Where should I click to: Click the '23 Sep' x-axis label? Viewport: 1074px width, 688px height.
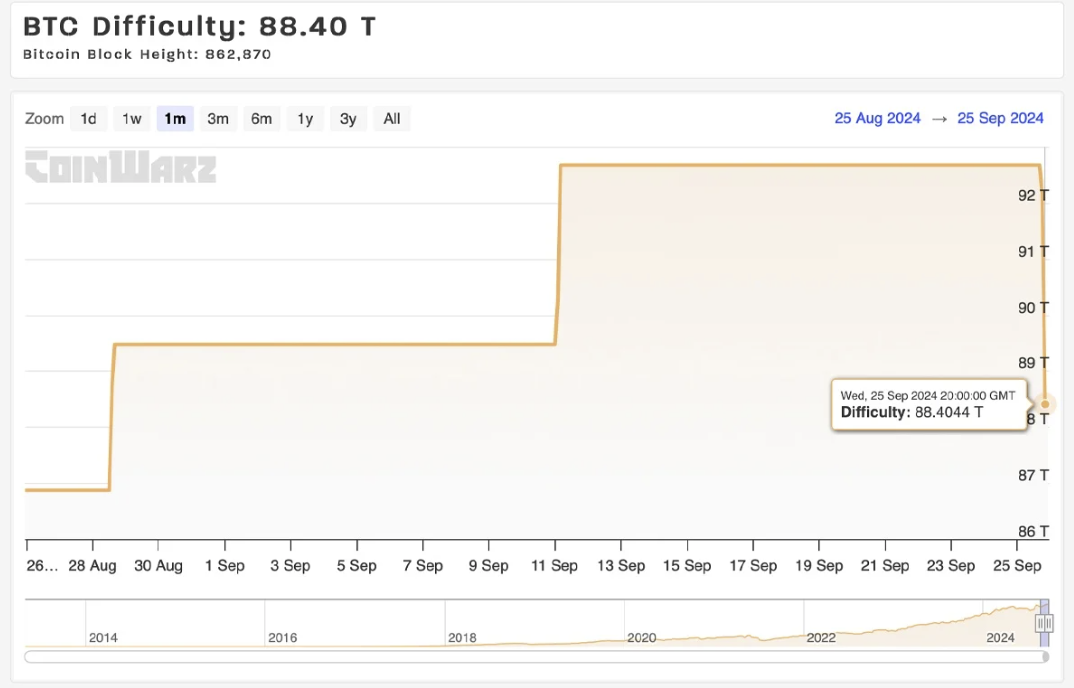951,565
